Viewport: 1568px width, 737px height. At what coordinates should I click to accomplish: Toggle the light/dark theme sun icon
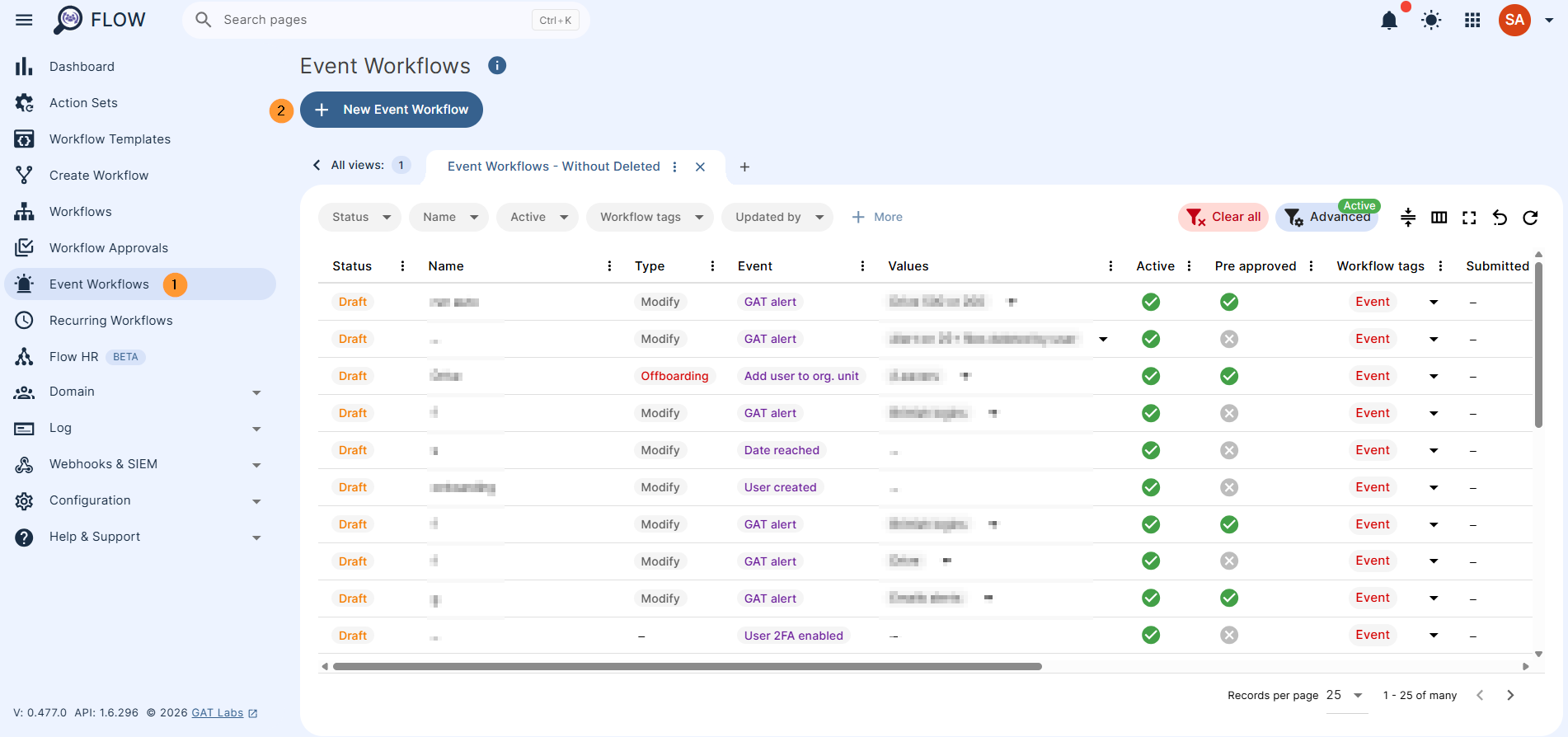[1431, 21]
